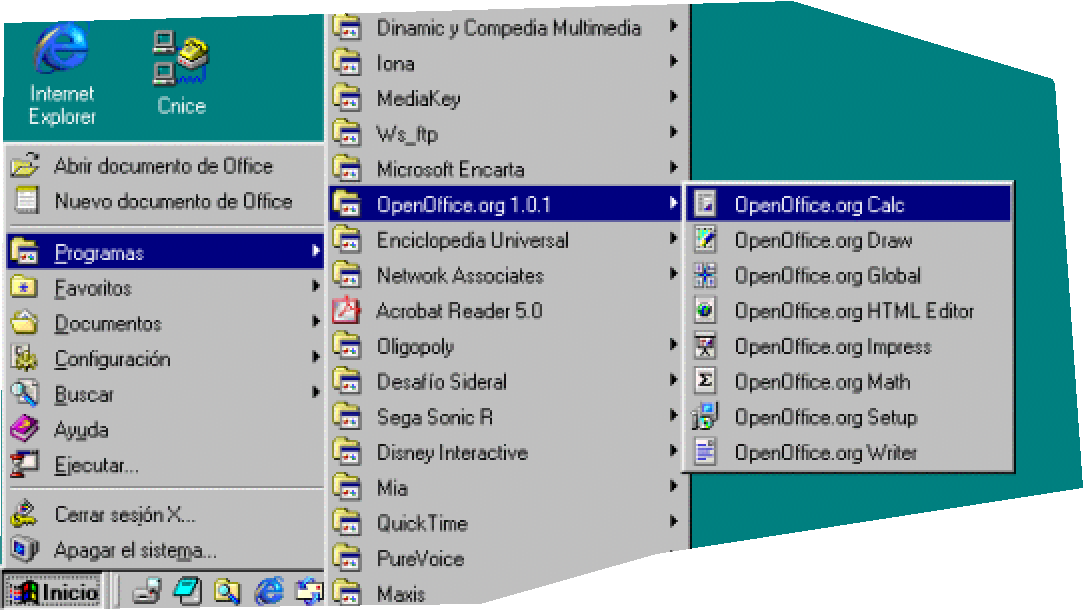This screenshot has height=610, width=1084.
Task: Click the OpenOffice.org Writer document icon
Action: pos(706,453)
